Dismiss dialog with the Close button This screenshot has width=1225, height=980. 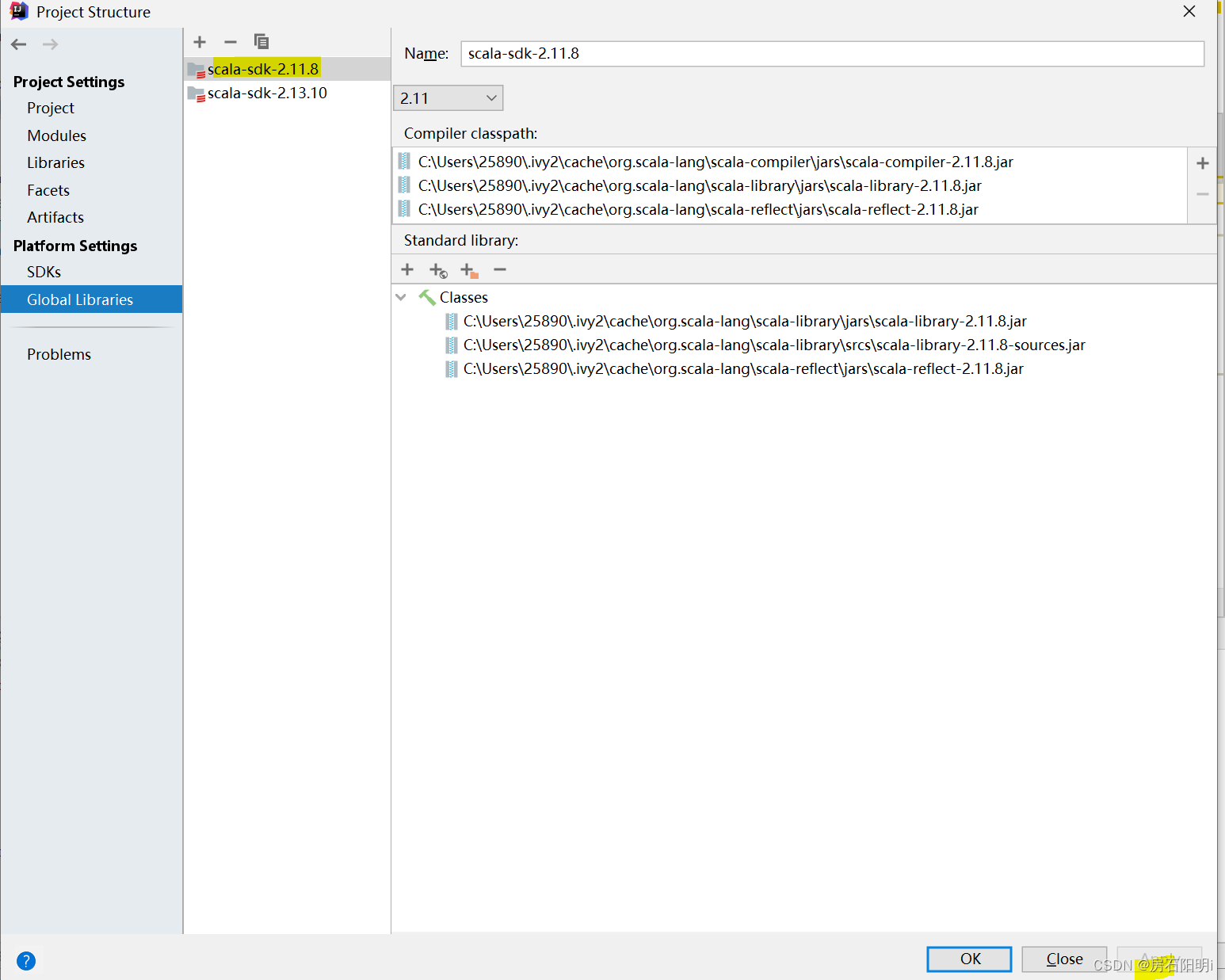(x=1063, y=959)
